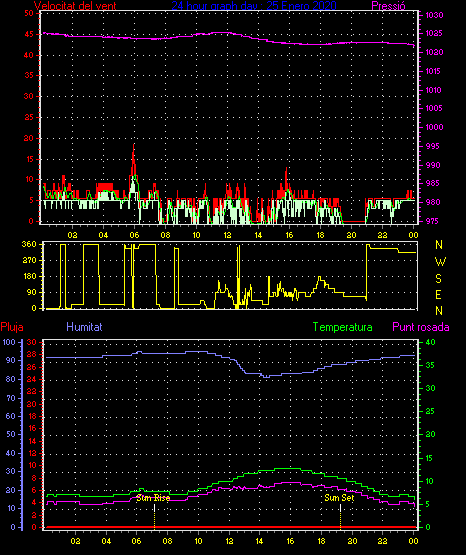Click the 'Velocitat del vent' wind speed label
The image size is (466, 555).
(x=75, y=6)
